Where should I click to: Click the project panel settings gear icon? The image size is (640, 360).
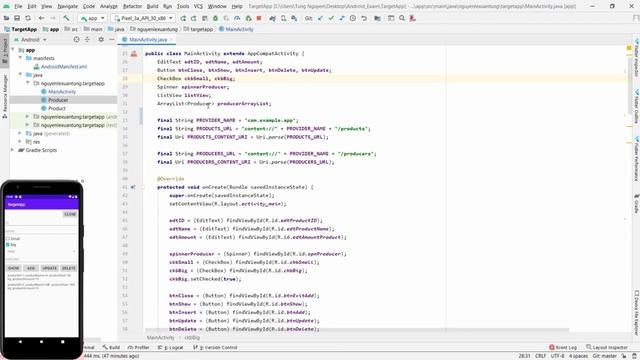click(x=101, y=40)
